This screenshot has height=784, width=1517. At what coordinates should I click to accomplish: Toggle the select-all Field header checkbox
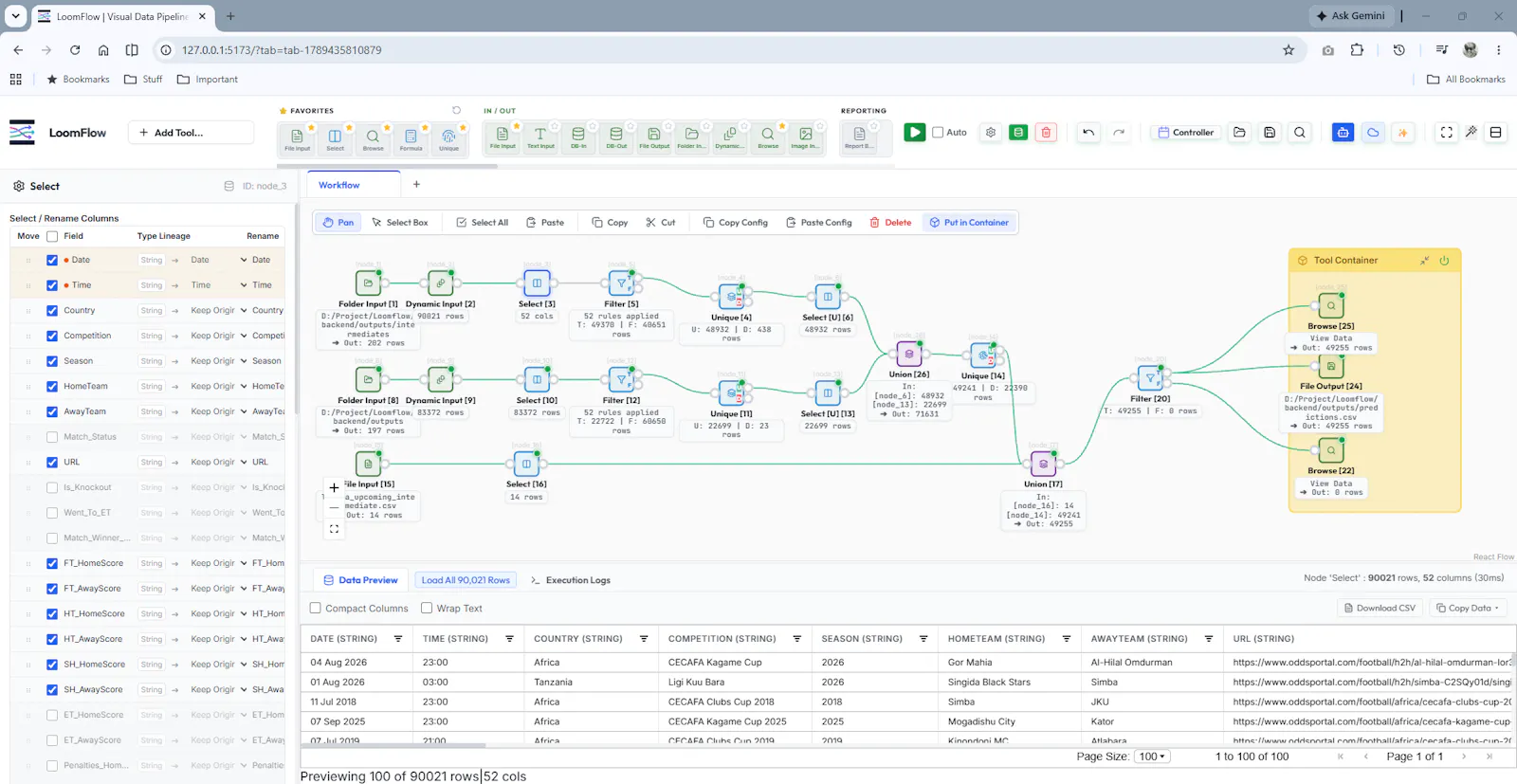[52, 236]
